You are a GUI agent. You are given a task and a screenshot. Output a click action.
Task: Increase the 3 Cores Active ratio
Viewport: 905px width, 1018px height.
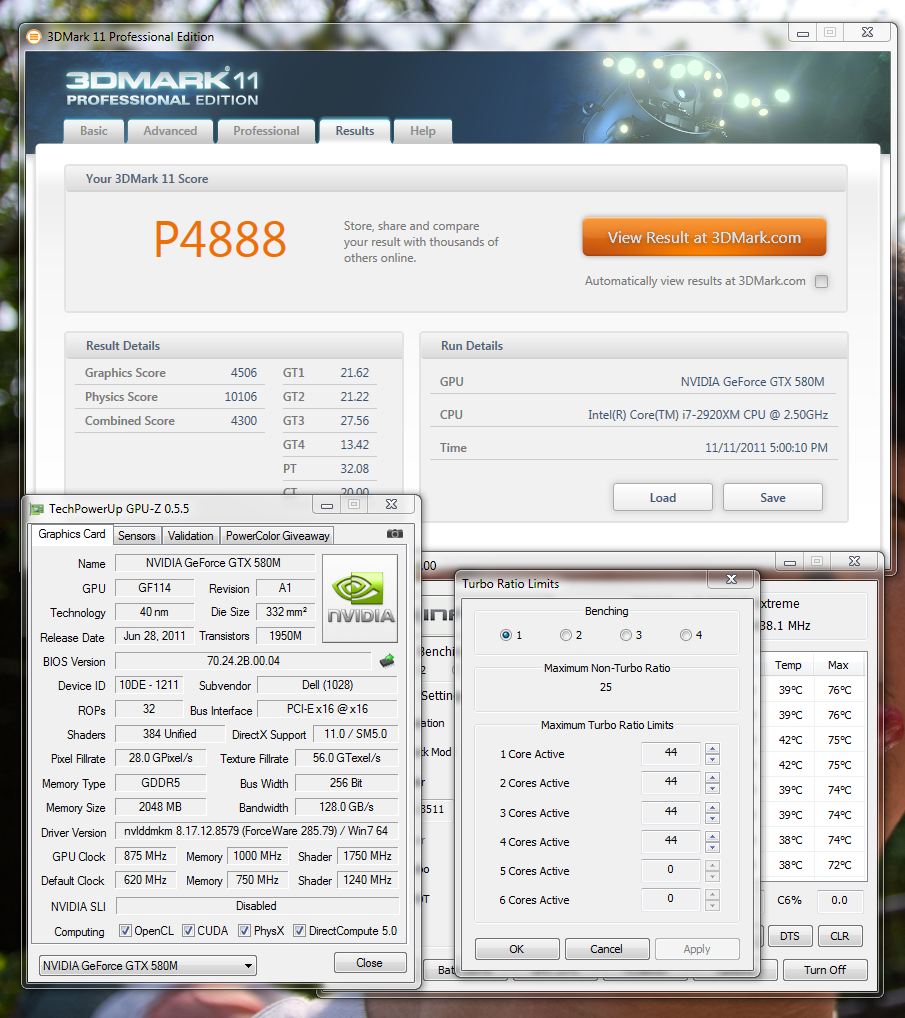click(x=712, y=808)
